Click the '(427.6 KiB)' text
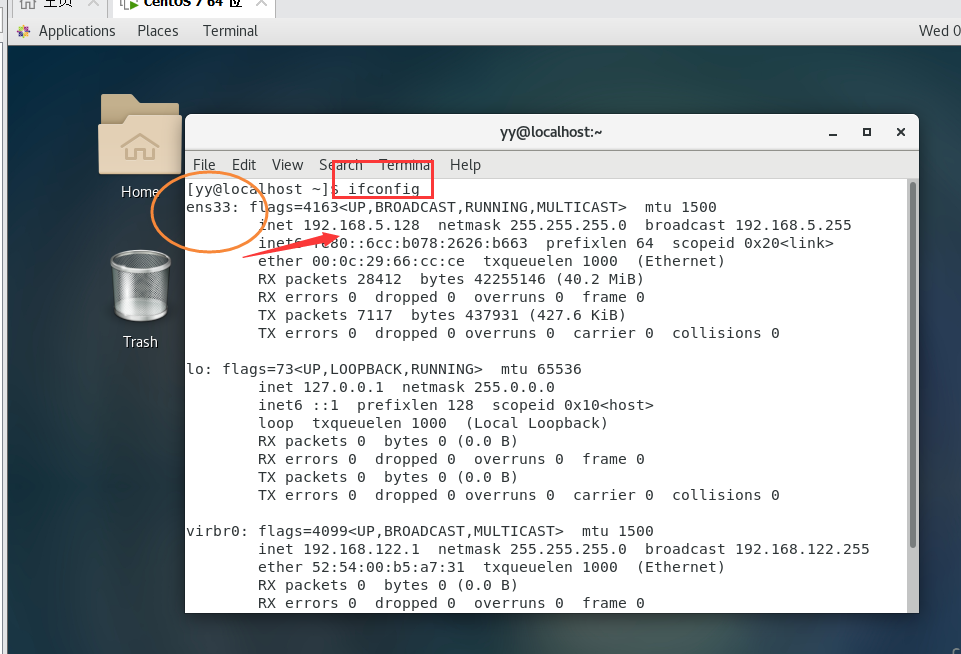The width and height of the screenshot is (961, 654). (x=577, y=316)
